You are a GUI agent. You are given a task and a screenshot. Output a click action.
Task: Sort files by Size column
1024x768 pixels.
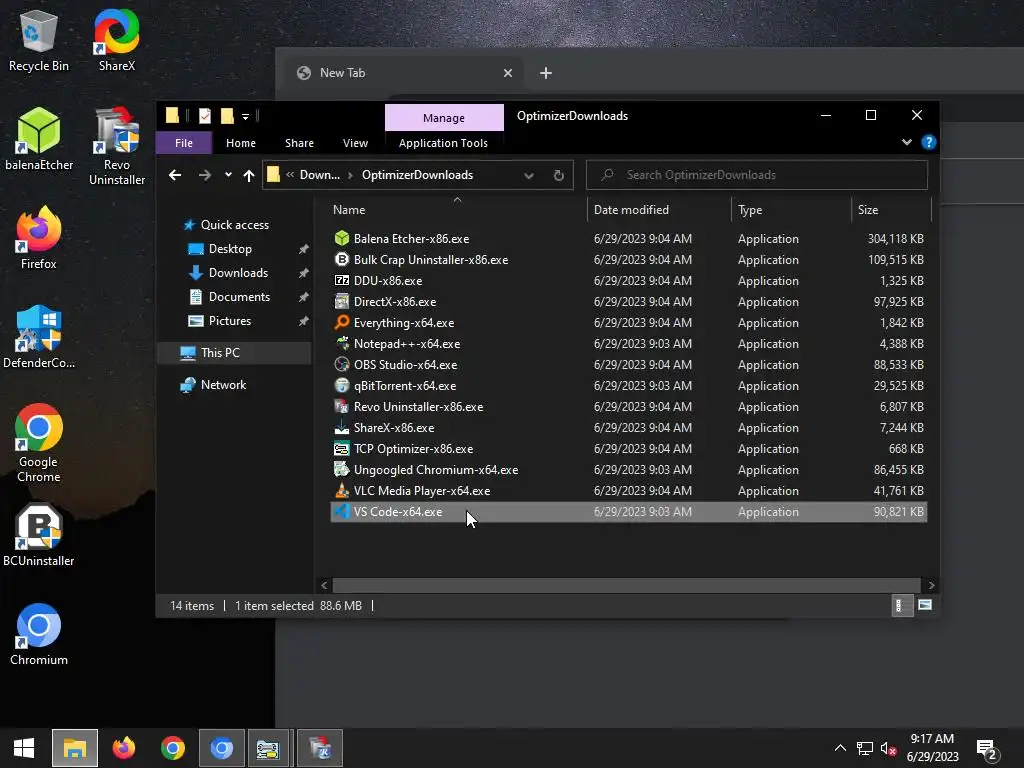(891, 210)
